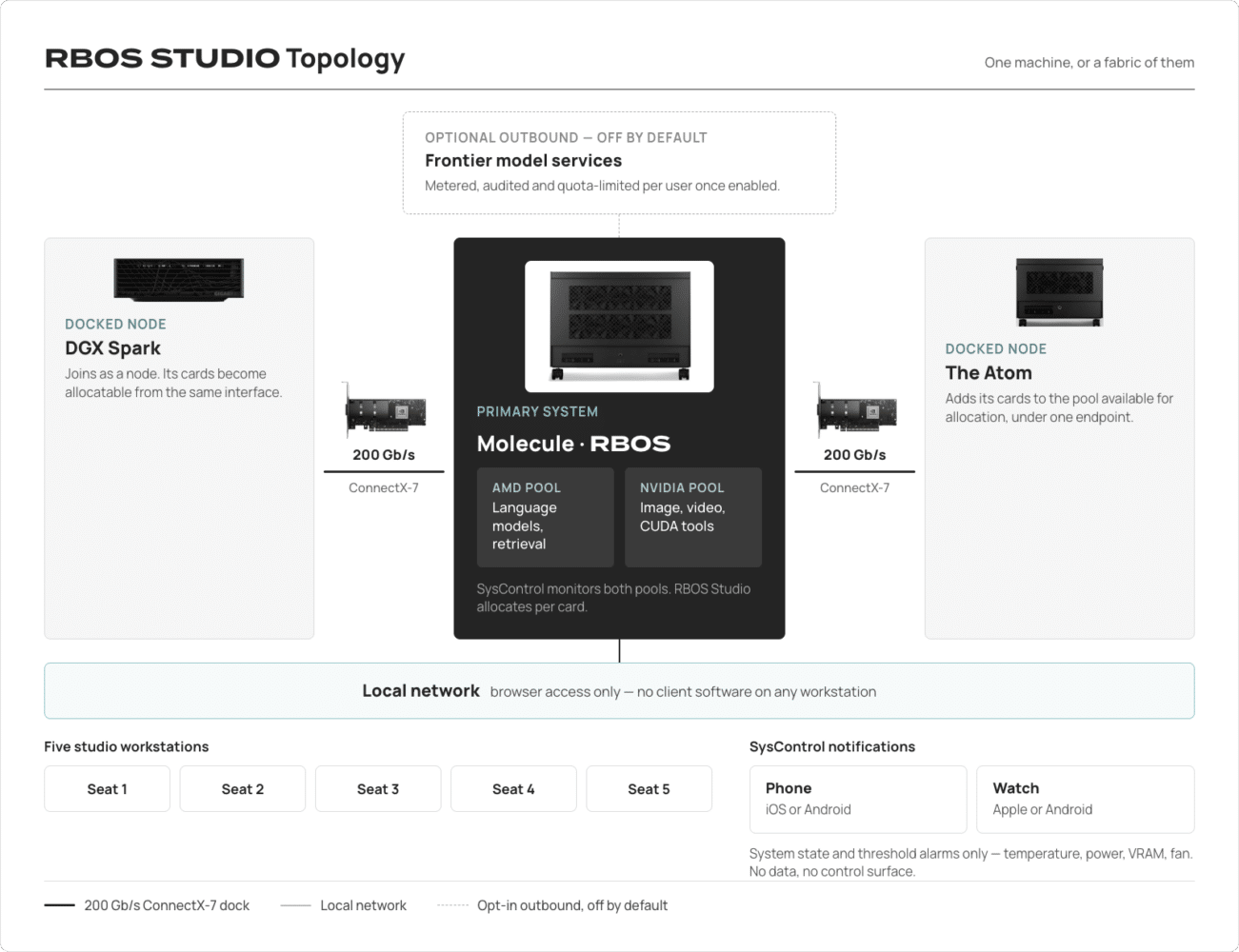Click The Atom title
This screenshot has width=1239, height=952.
(x=989, y=373)
